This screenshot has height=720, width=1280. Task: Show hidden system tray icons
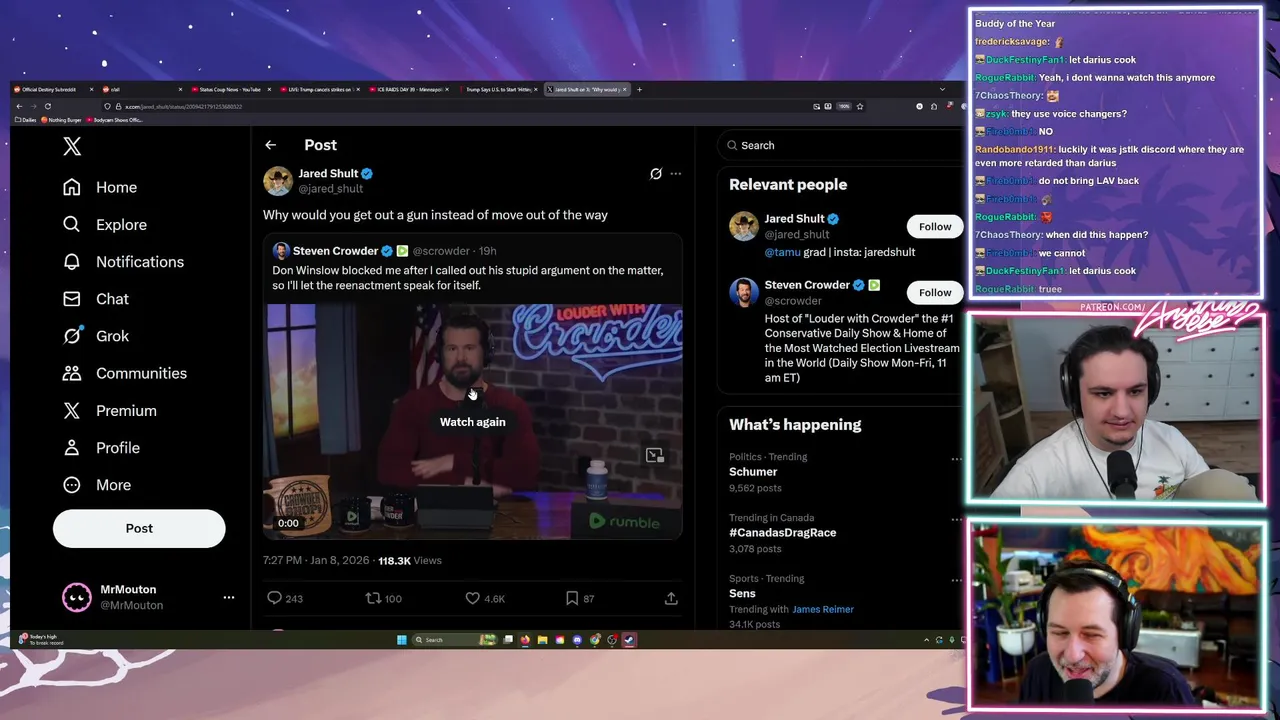(x=926, y=640)
